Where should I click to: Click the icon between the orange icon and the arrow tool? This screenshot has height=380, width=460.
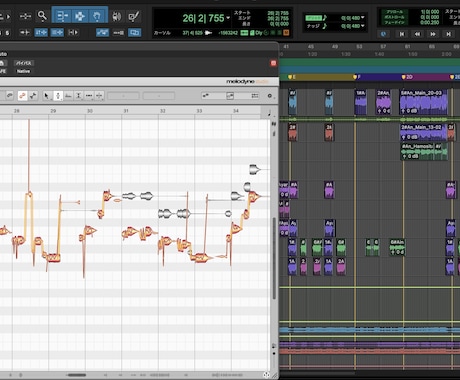tap(33, 96)
